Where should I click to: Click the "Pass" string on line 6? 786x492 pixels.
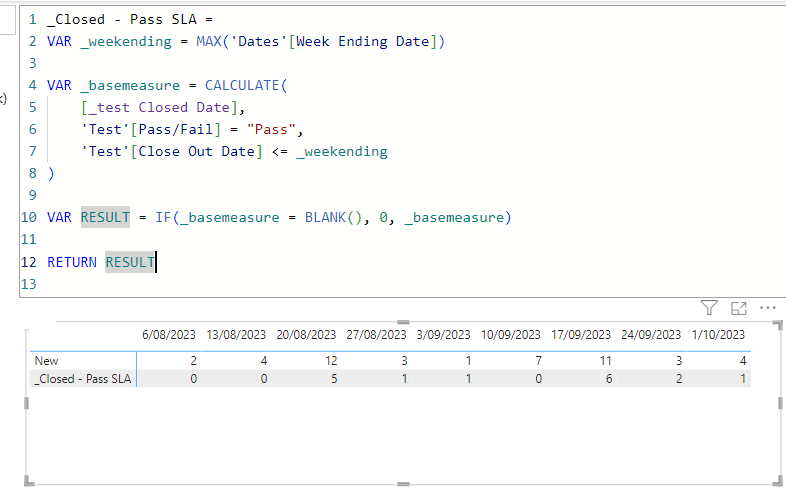click(x=271, y=130)
